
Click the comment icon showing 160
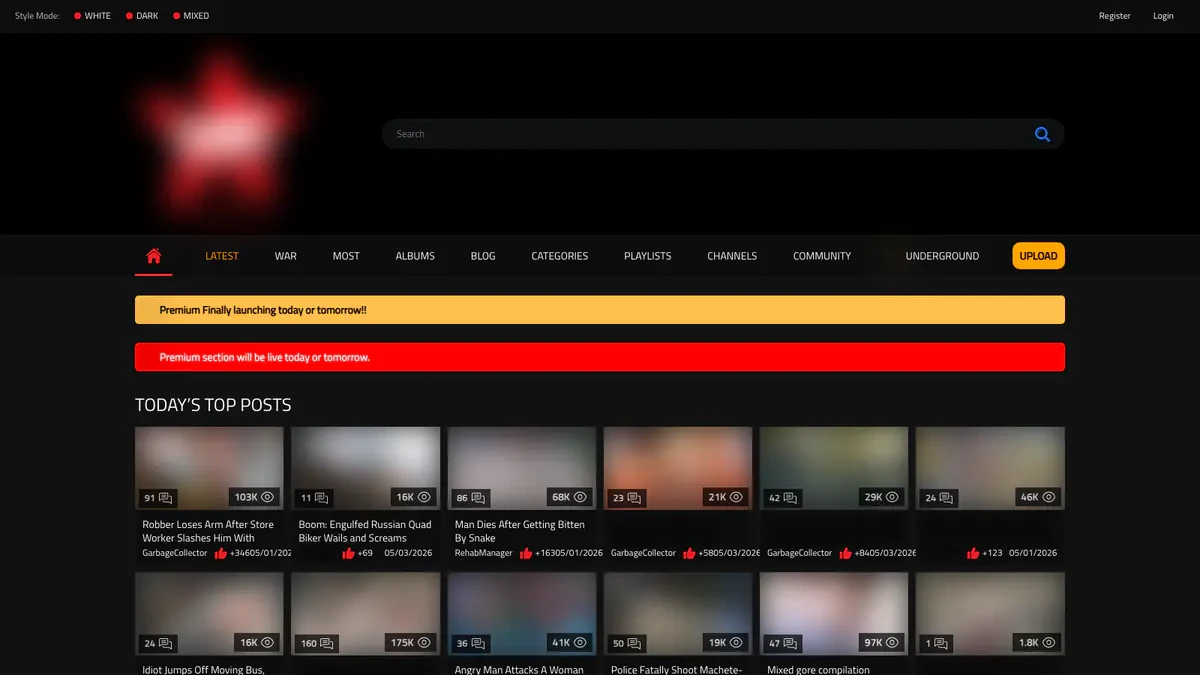pyautogui.click(x=328, y=644)
